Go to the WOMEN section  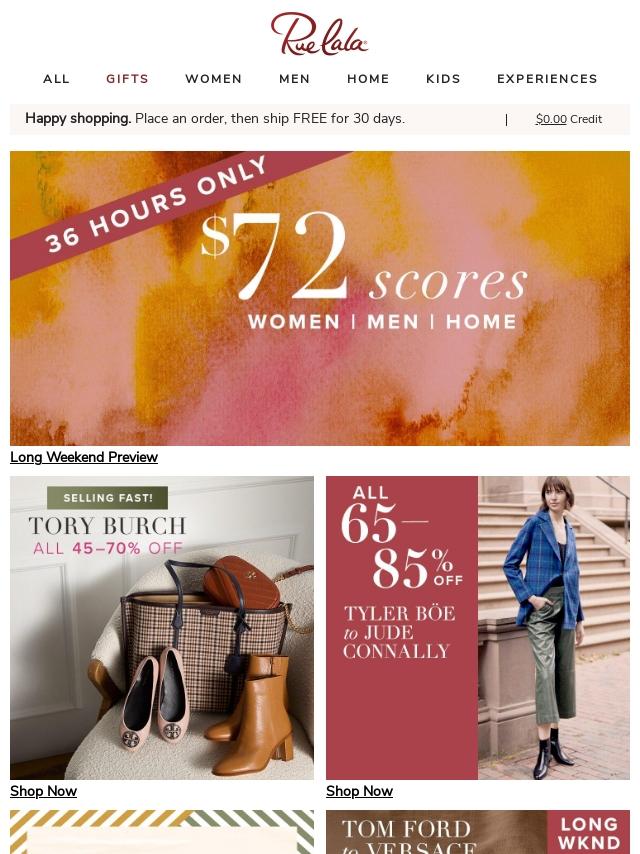pos(214,79)
